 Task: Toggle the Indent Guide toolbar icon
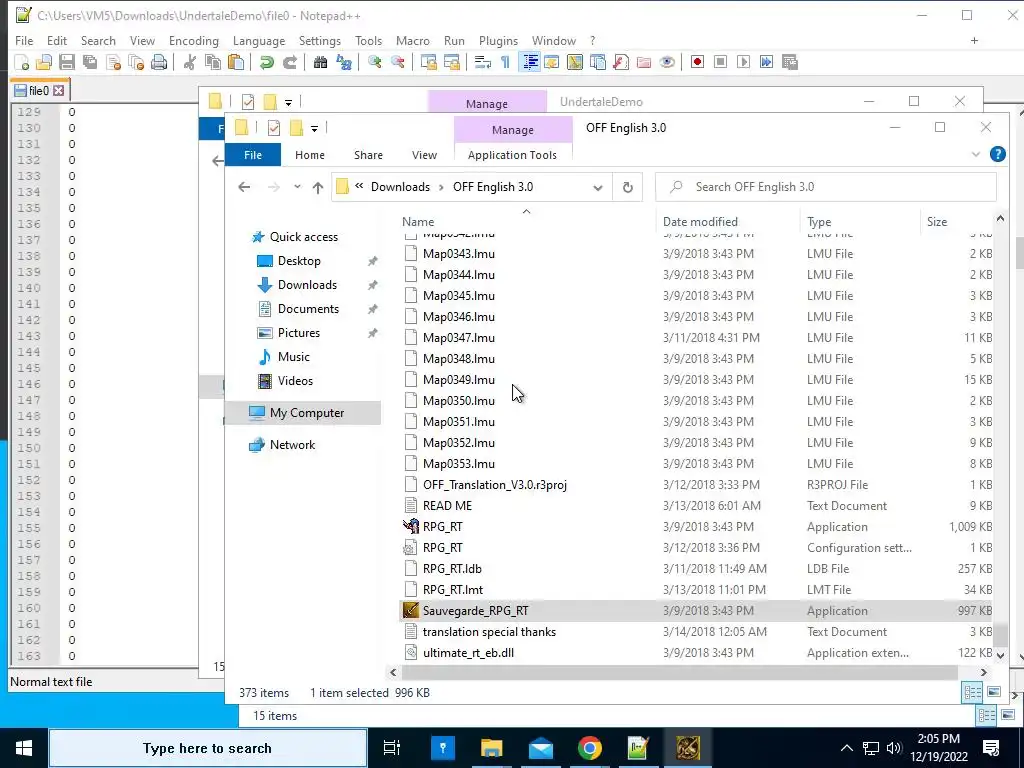coord(530,62)
